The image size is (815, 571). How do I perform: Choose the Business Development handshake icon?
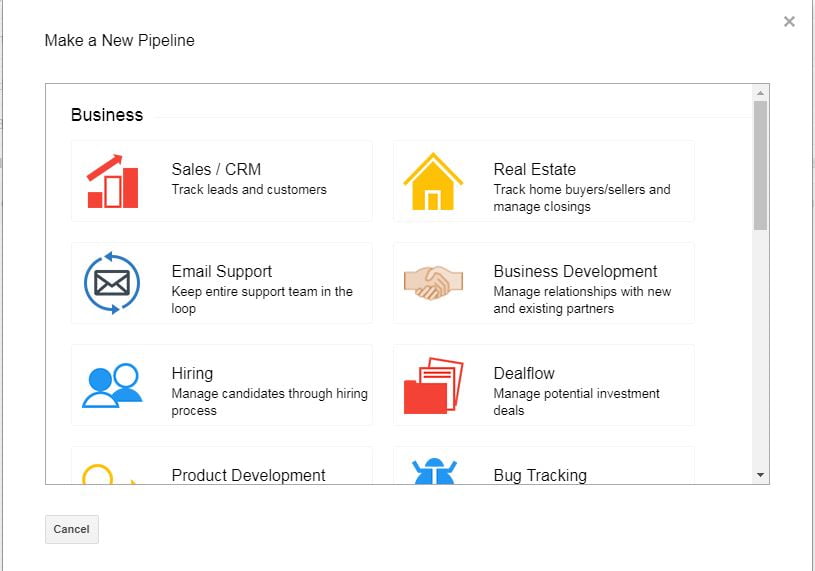tap(433, 283)
